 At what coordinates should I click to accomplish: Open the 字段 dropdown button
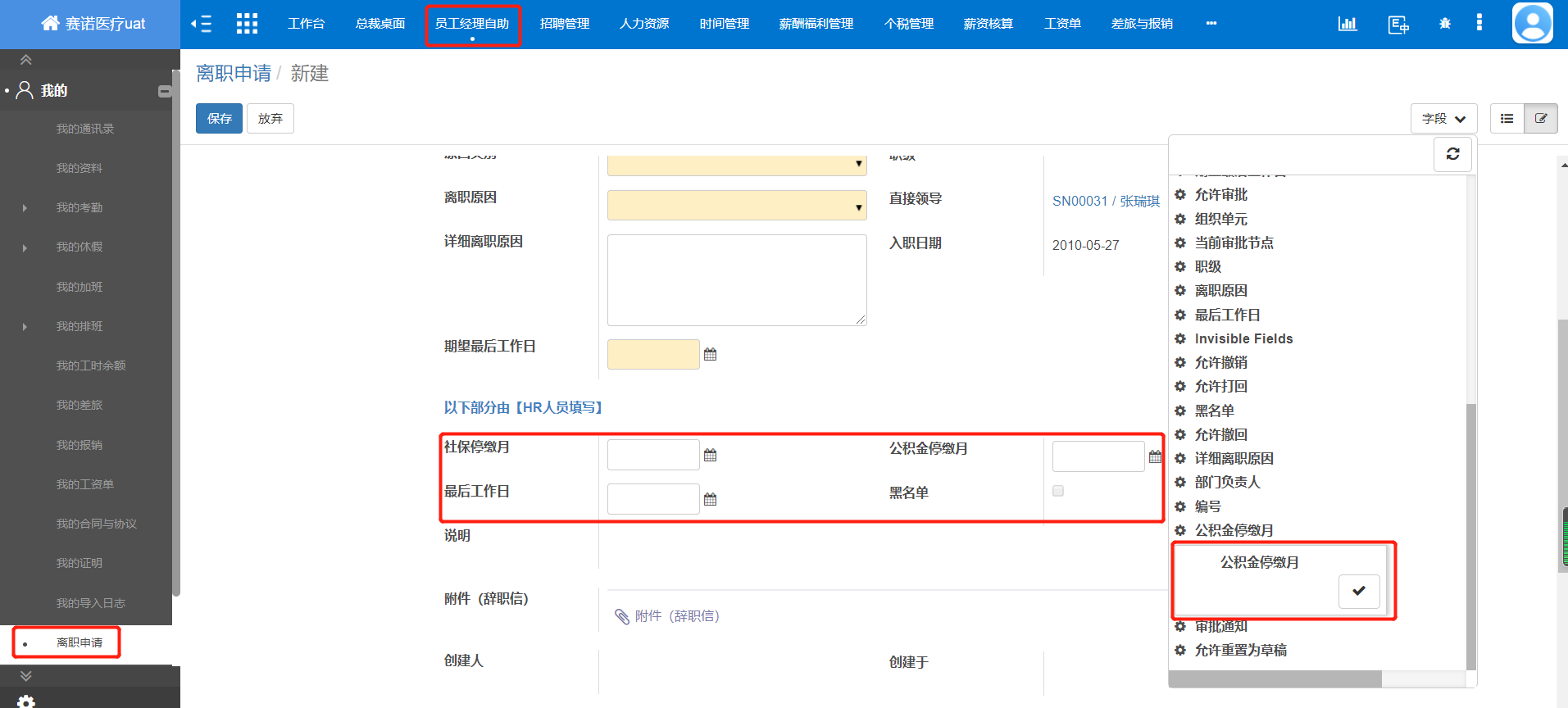1443,119
